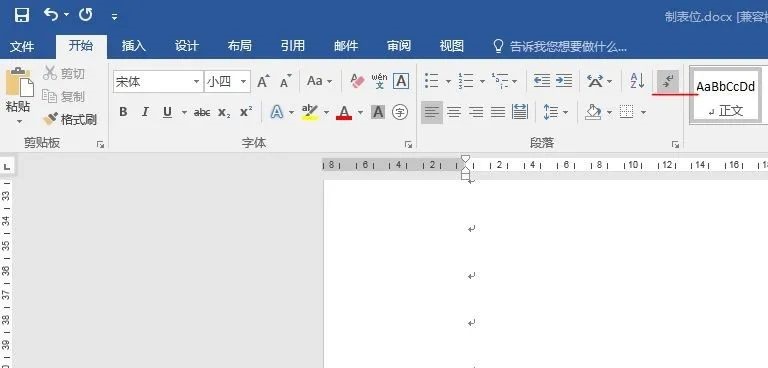Customize the Quick Access Toolbar
The width and height of the screenshot is (768, 368).
pos(114,17)
